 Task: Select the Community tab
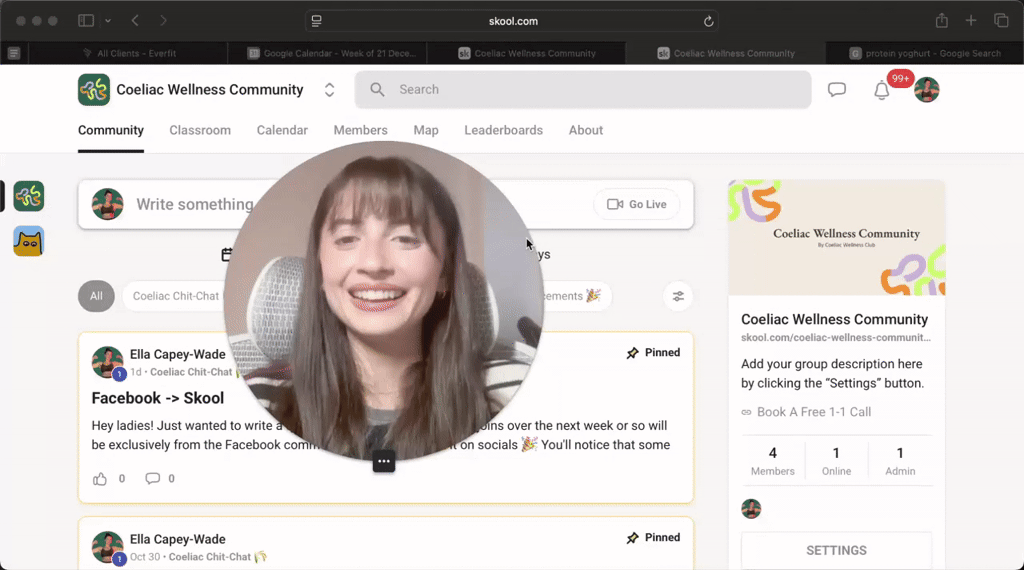coord(110,131)
